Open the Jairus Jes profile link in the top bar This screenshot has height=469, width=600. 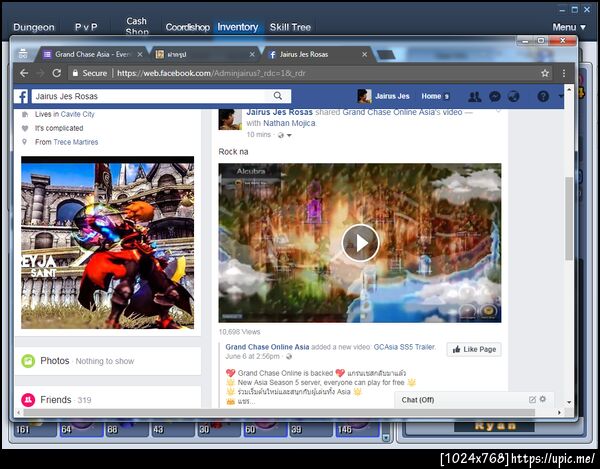point(392,96)
